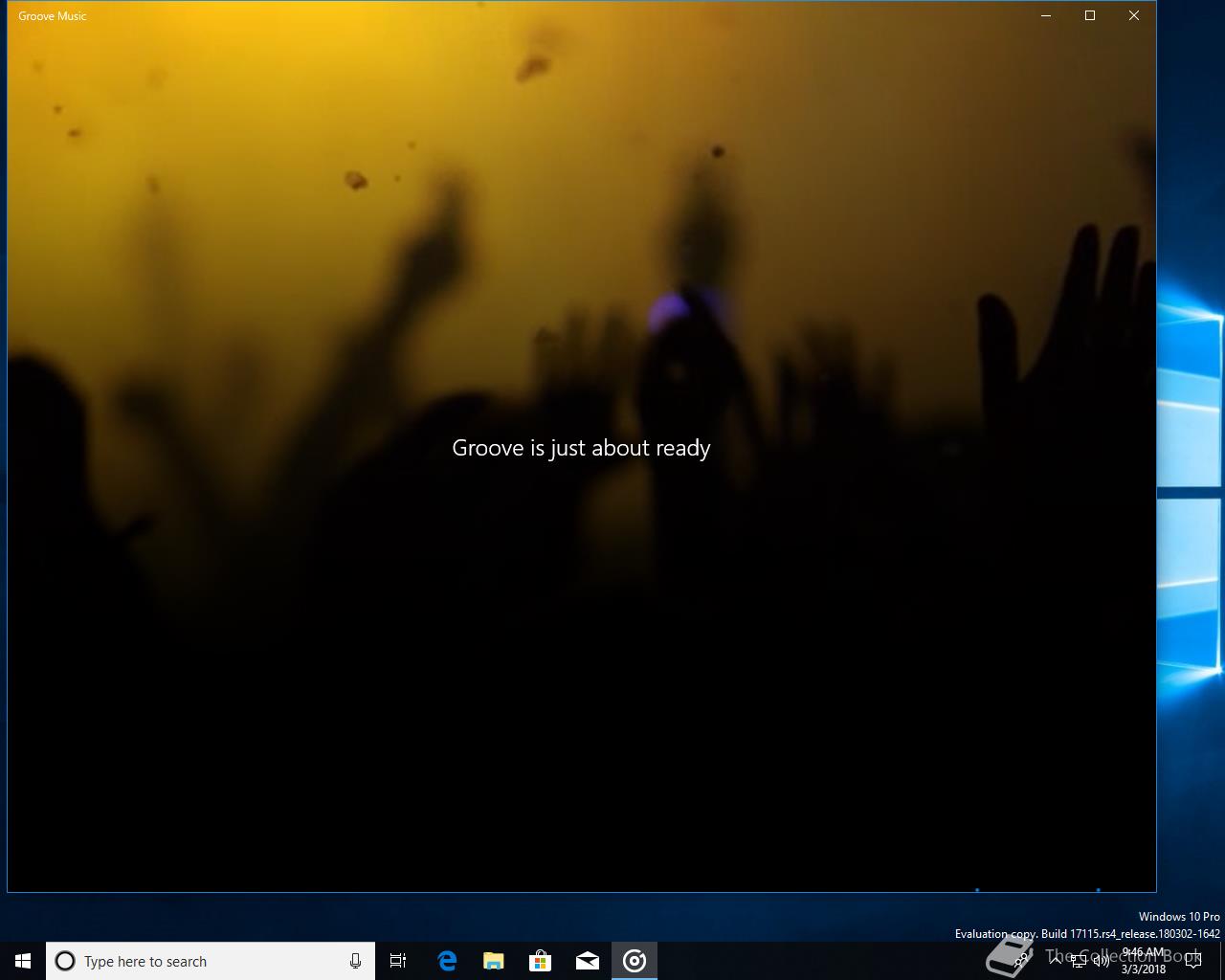Click the 'Groove is just about ready' text
Image resolution: width=1225 pixels, height=980 pixels.
pyautogui.click(x=581, y=448)
